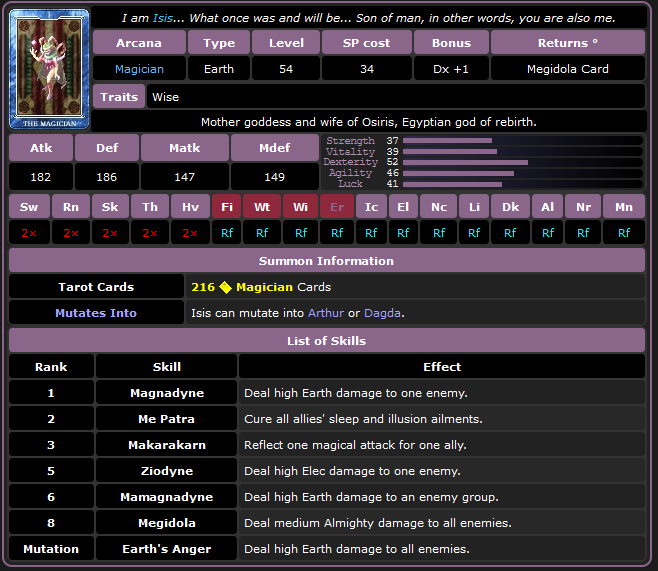The width and height of the screenshot is (658, 571).
Task: Click the Rf value under Fi
Action: coord(227,232)
